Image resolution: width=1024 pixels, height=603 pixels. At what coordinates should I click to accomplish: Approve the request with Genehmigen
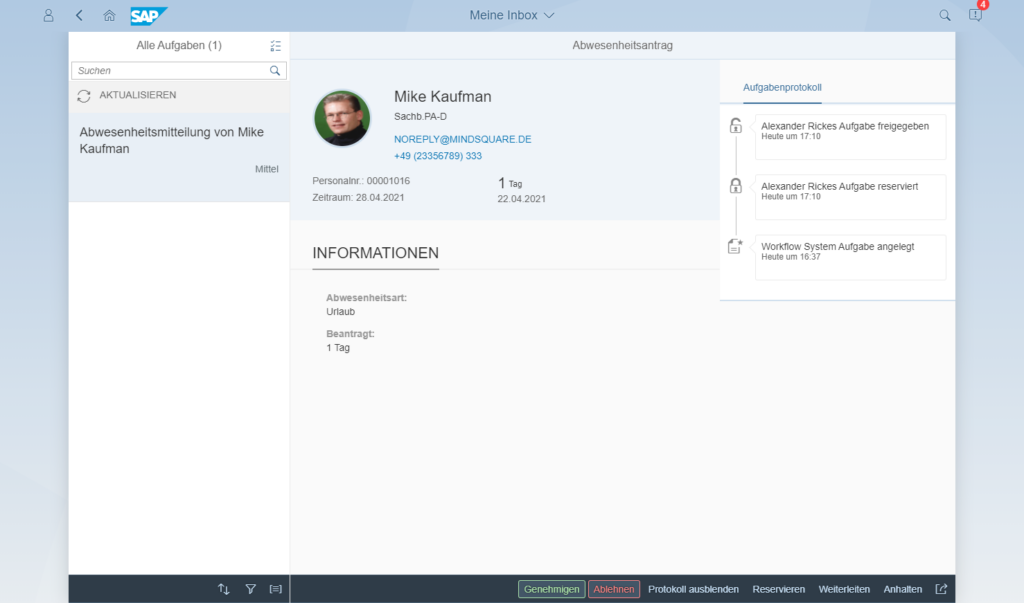pos(551,589)
